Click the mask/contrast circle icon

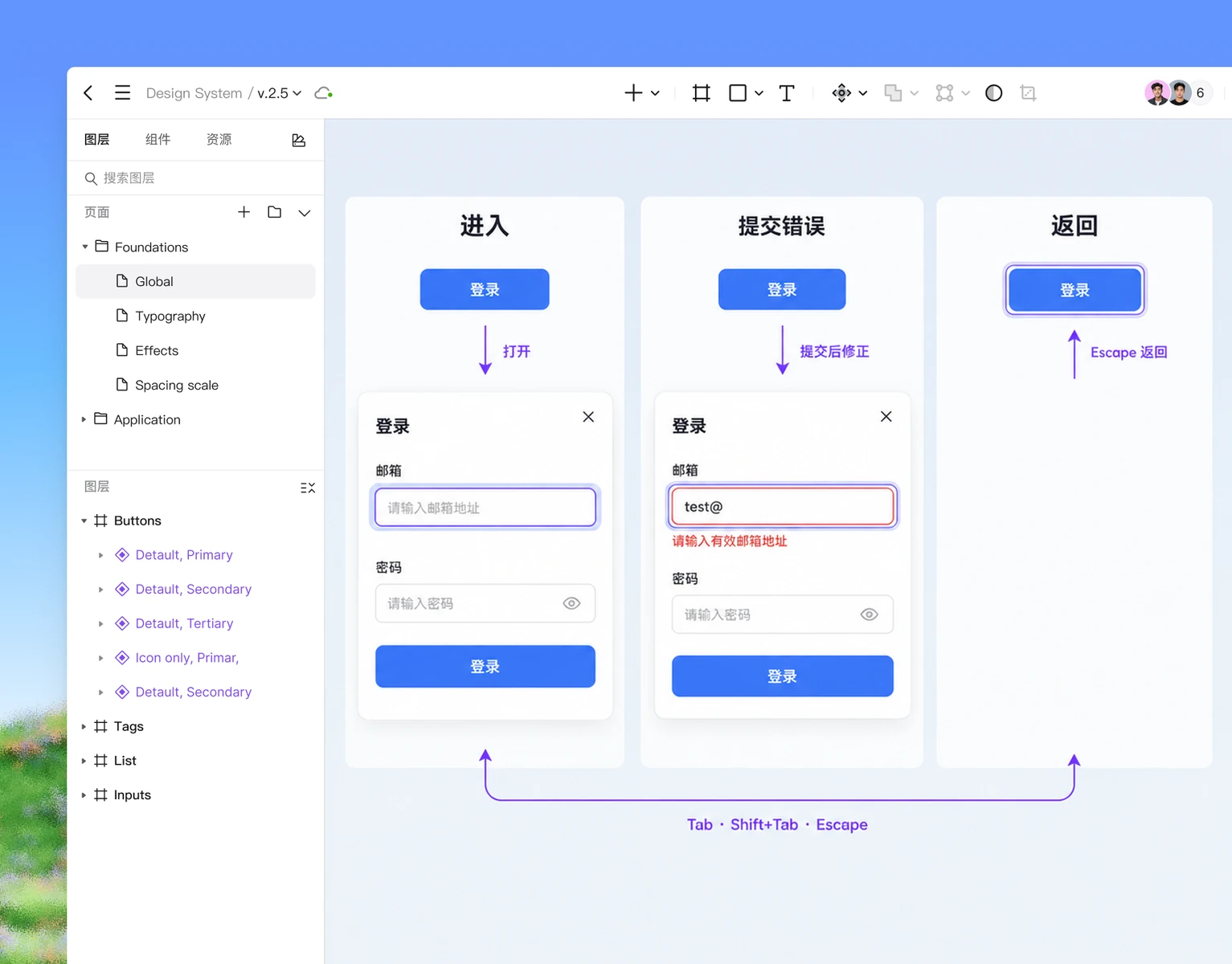point(994,93)
